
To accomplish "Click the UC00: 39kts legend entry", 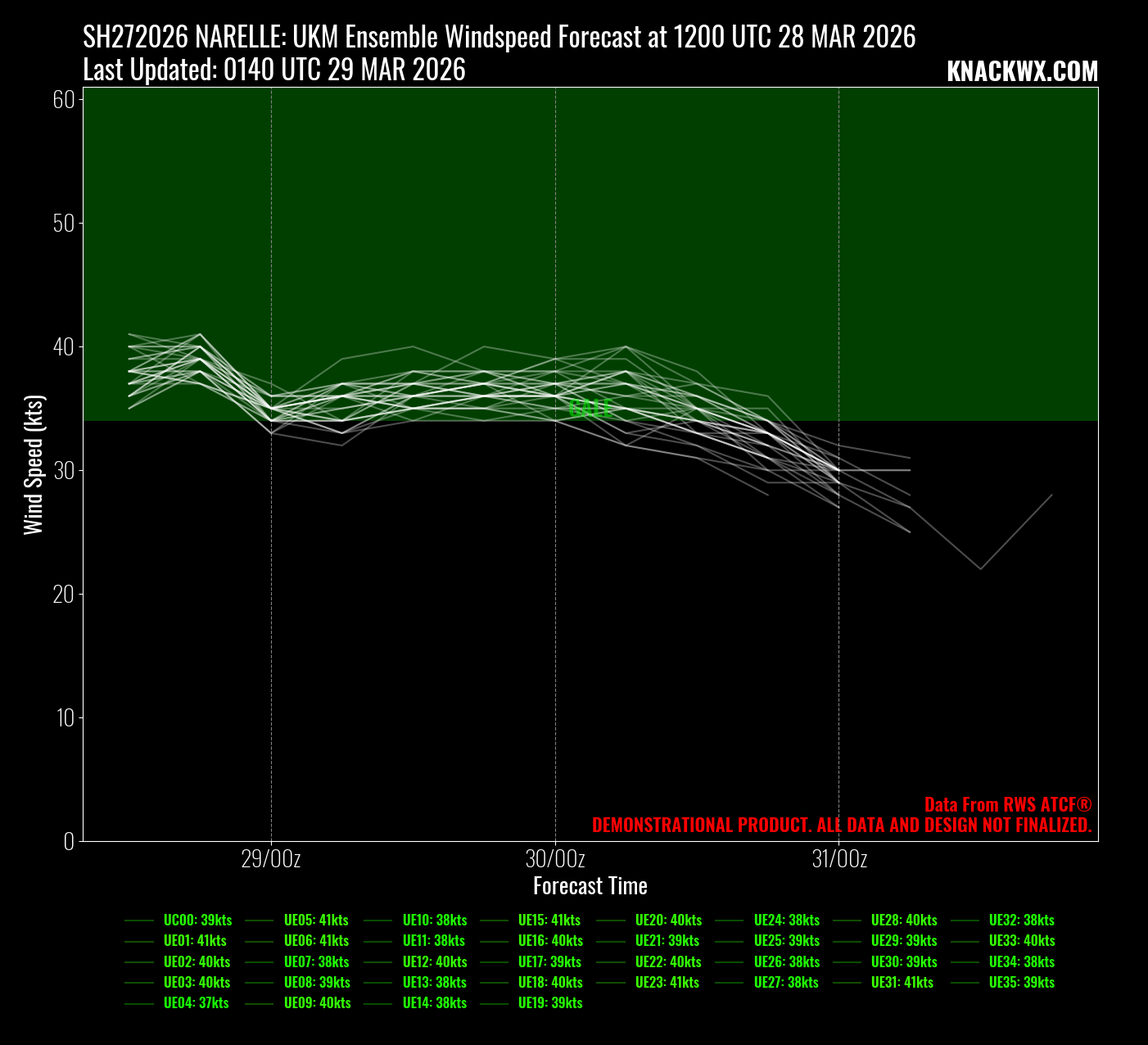I will point(197,921).
